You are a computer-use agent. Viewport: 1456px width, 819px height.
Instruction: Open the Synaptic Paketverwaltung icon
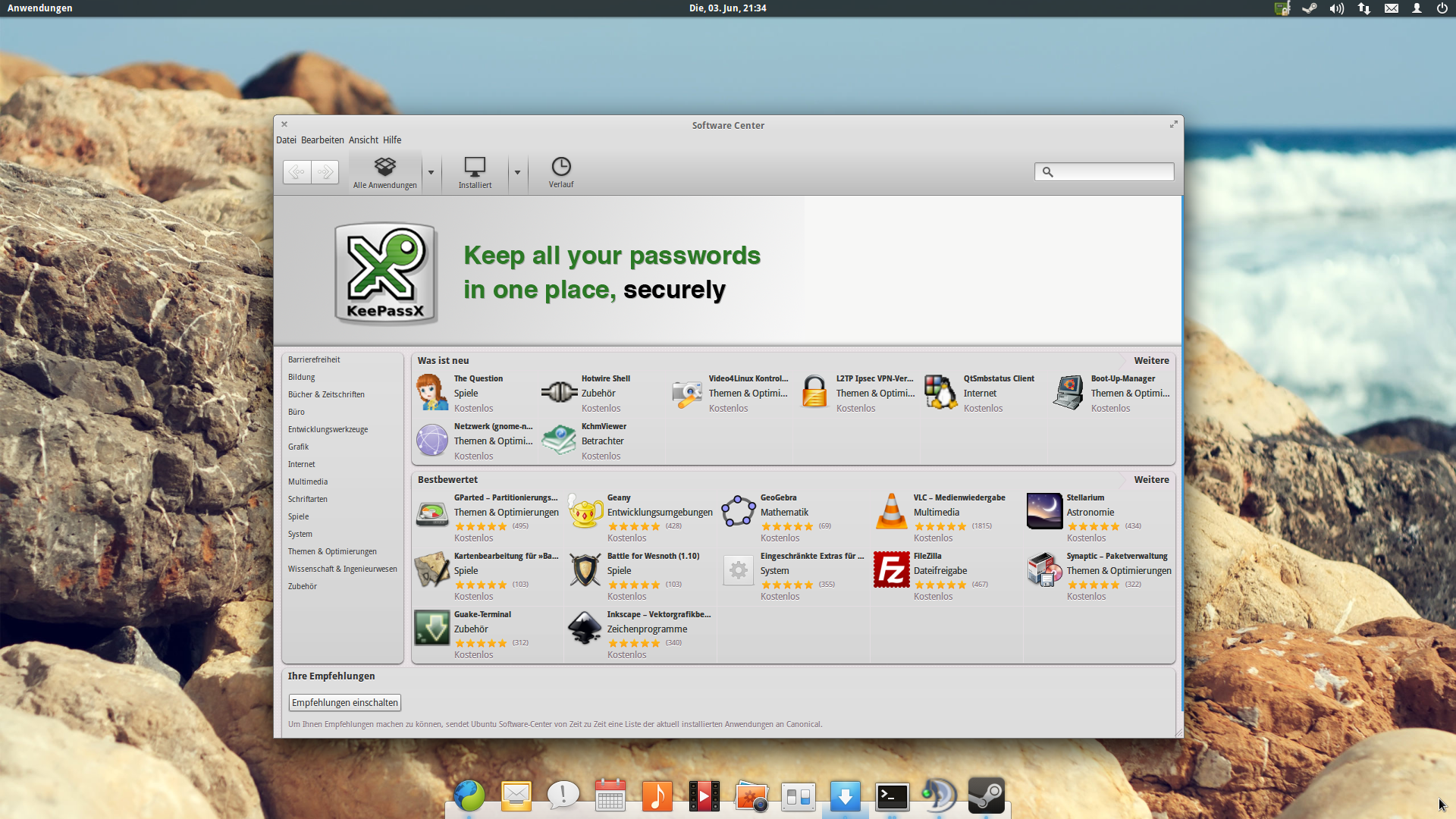click(1044, 570)
